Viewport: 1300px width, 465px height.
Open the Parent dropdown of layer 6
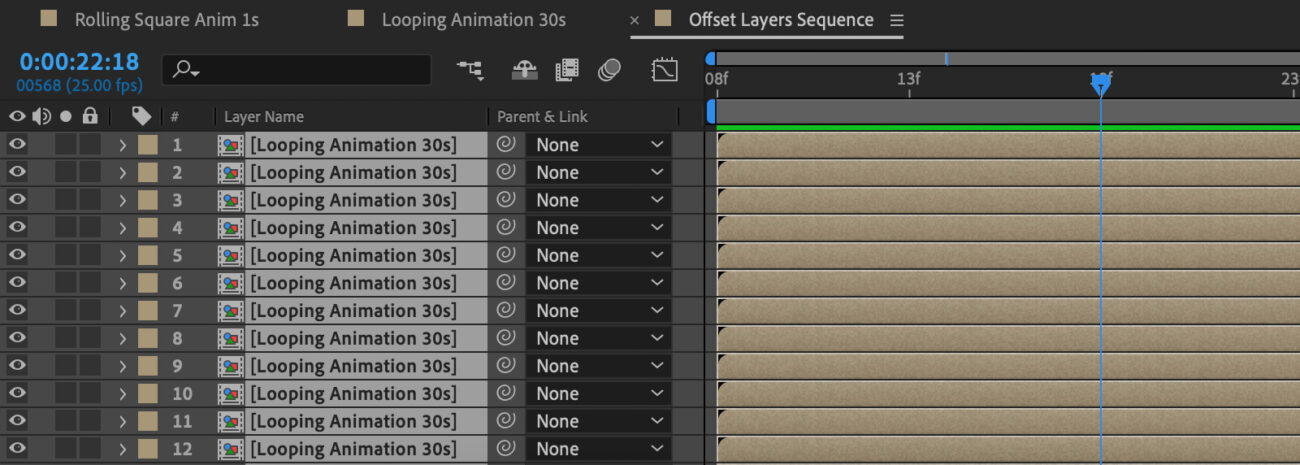[599, 283]
